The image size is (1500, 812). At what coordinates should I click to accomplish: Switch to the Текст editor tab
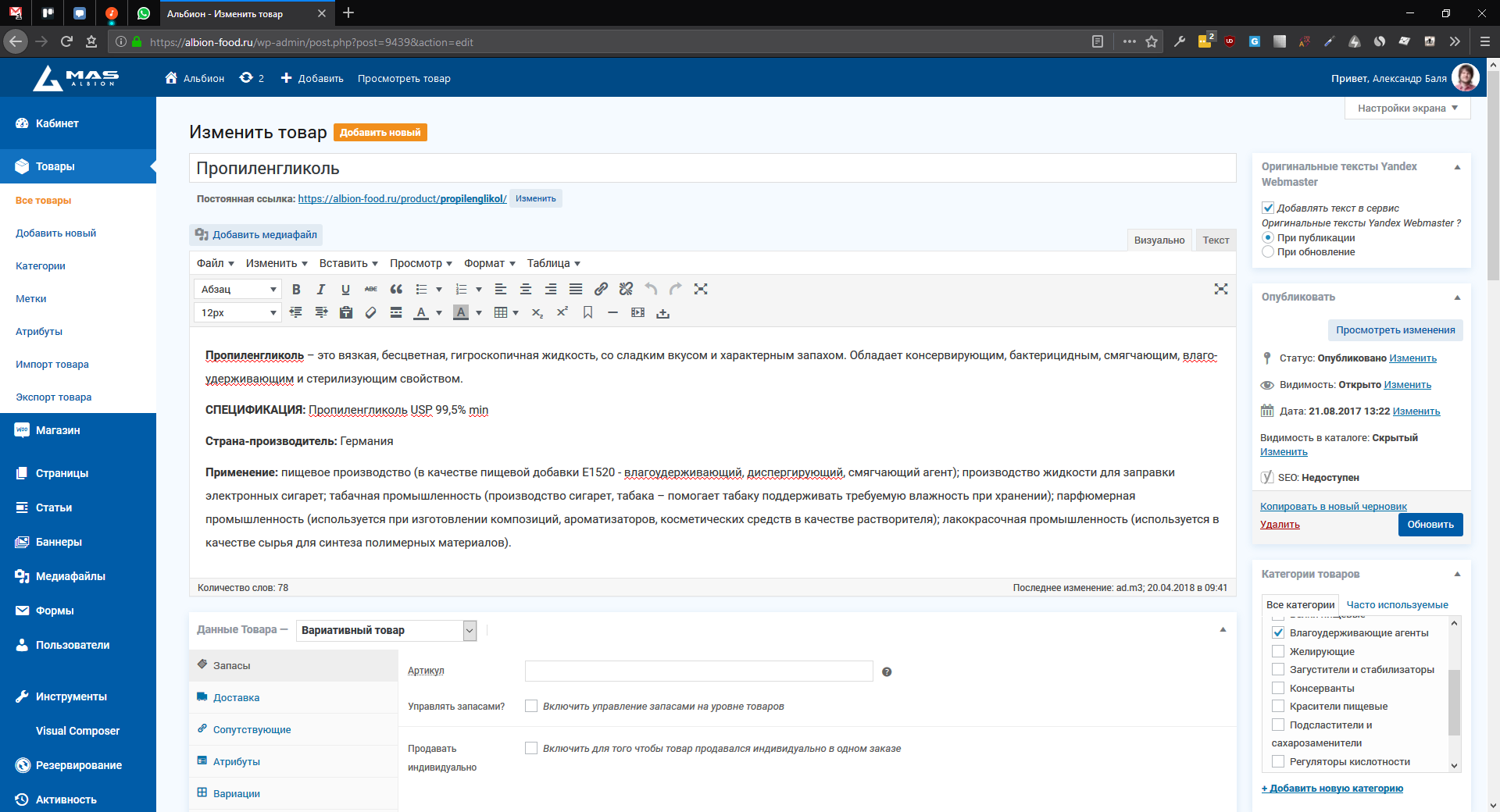[1216, 240]
